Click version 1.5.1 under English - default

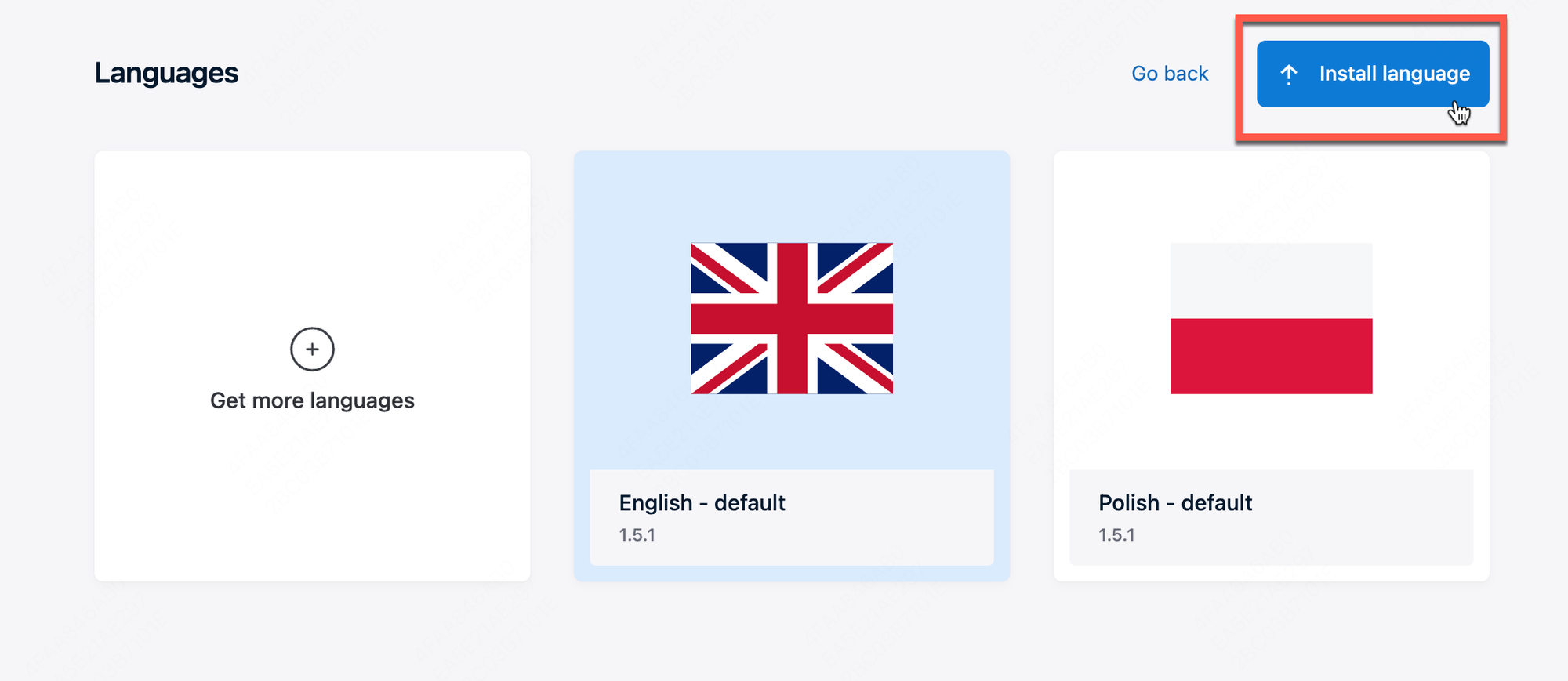coord(637,535)
